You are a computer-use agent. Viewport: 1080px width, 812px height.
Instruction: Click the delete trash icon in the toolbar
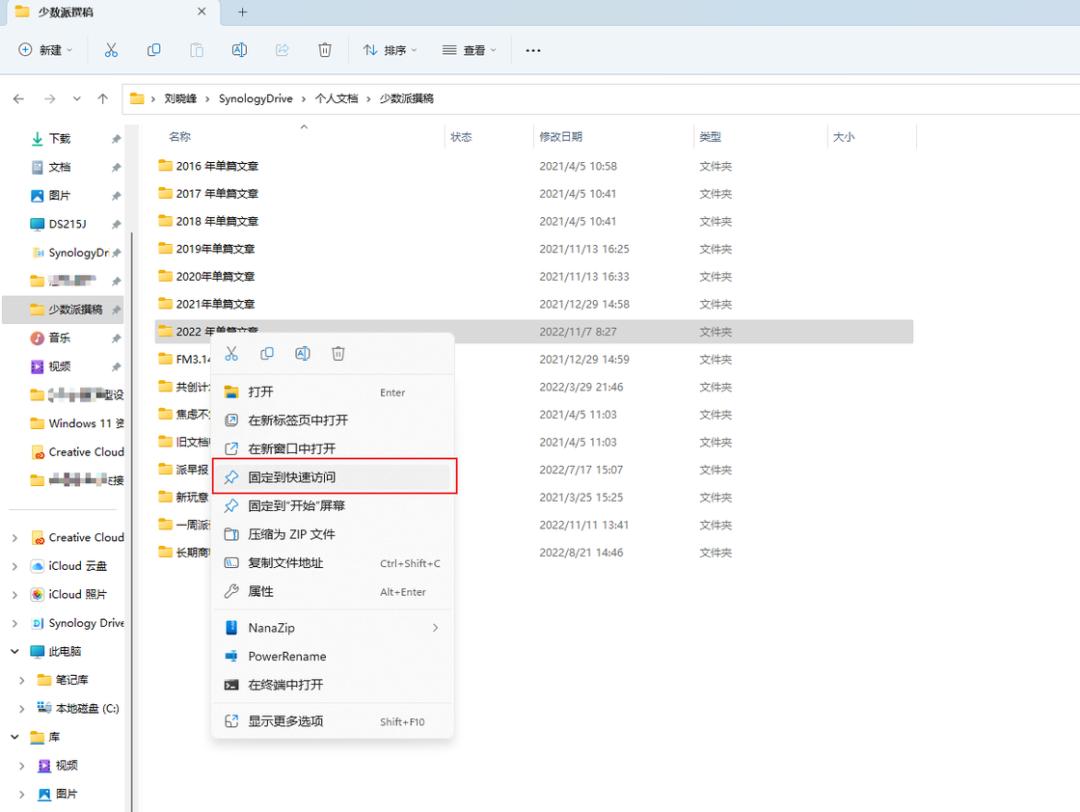click(324, 50)
